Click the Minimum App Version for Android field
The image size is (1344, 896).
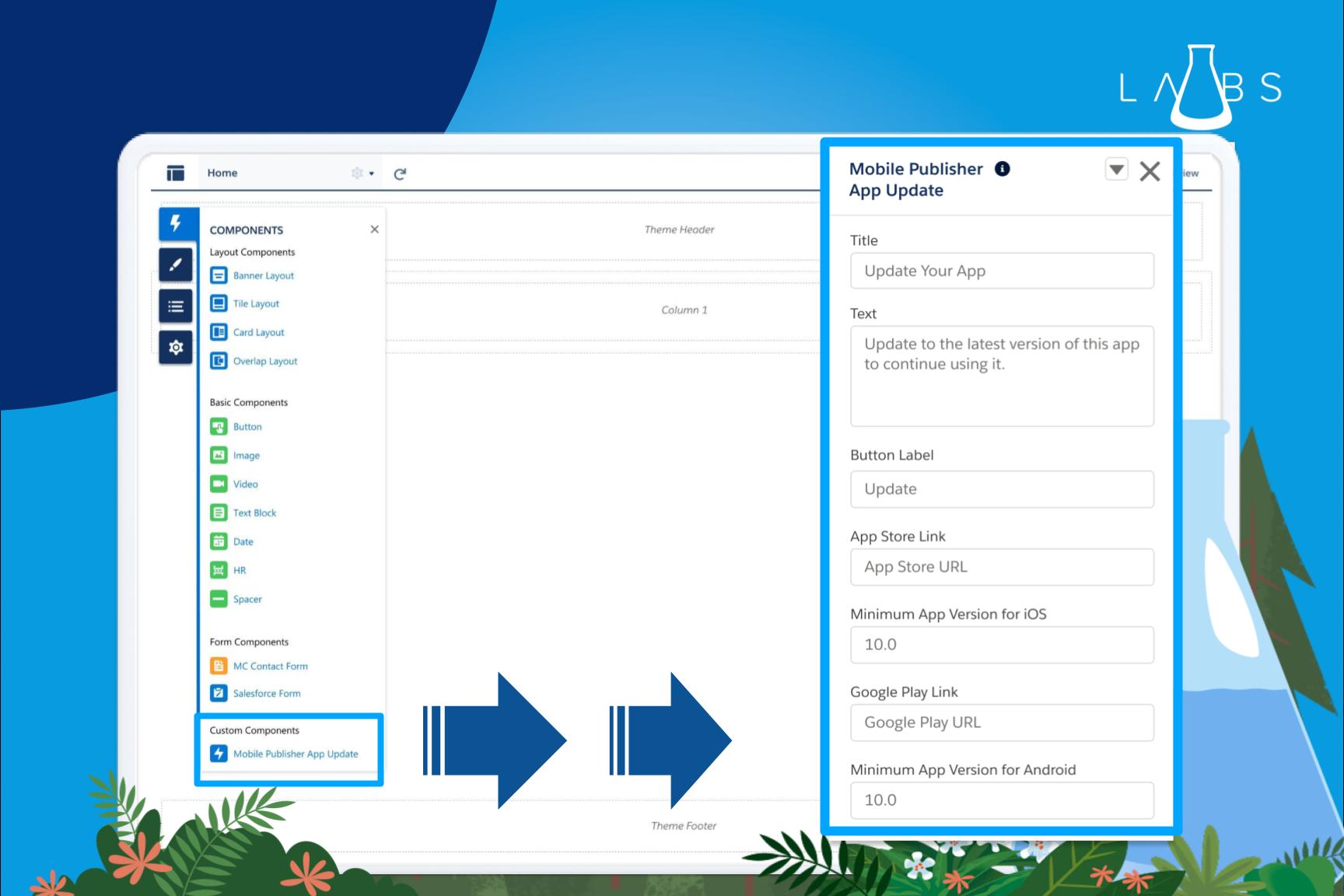click(x=1002, y=800)
